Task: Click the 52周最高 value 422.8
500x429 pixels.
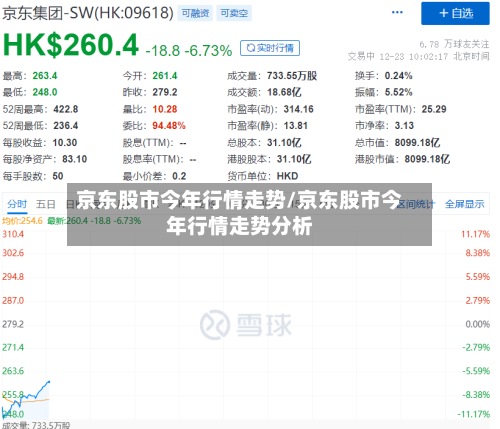Action: [x=66, y=109]
